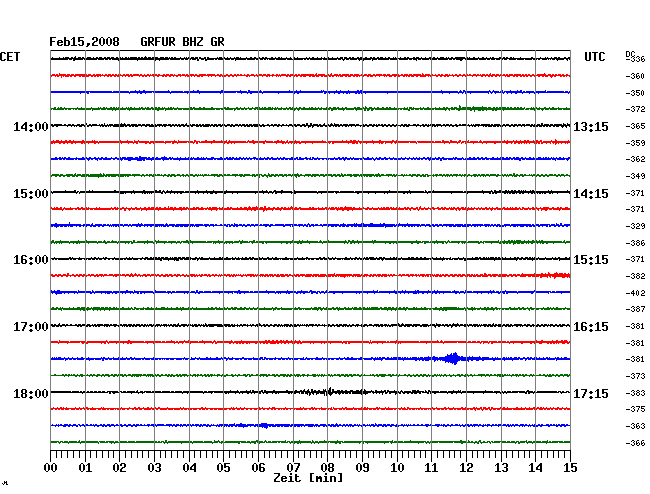The width and height of the screenshot is (650, 494).
Task: Click the DC offset value -375
Action: 635,409
